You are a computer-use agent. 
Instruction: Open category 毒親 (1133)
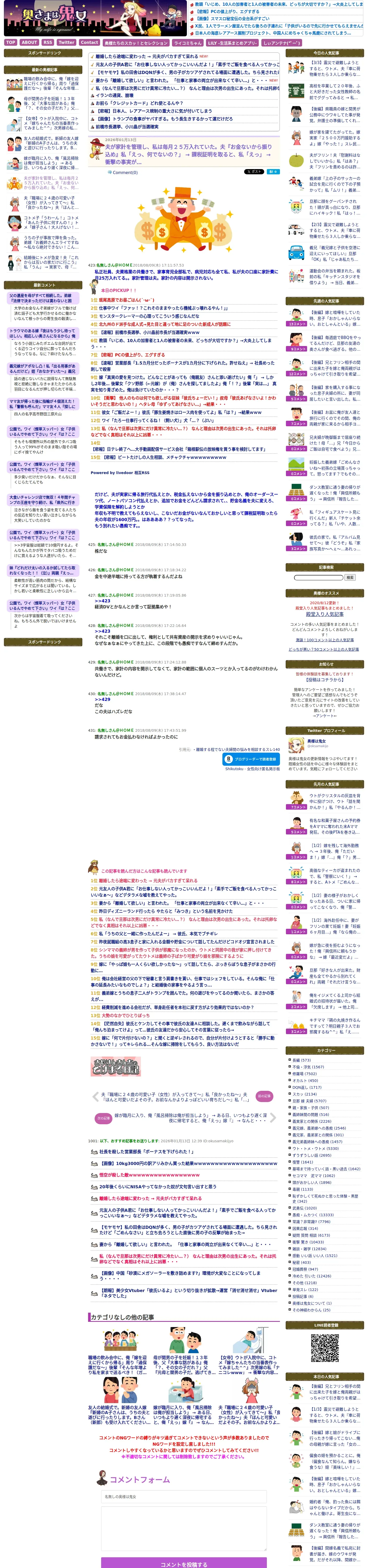pos(302,1189)
